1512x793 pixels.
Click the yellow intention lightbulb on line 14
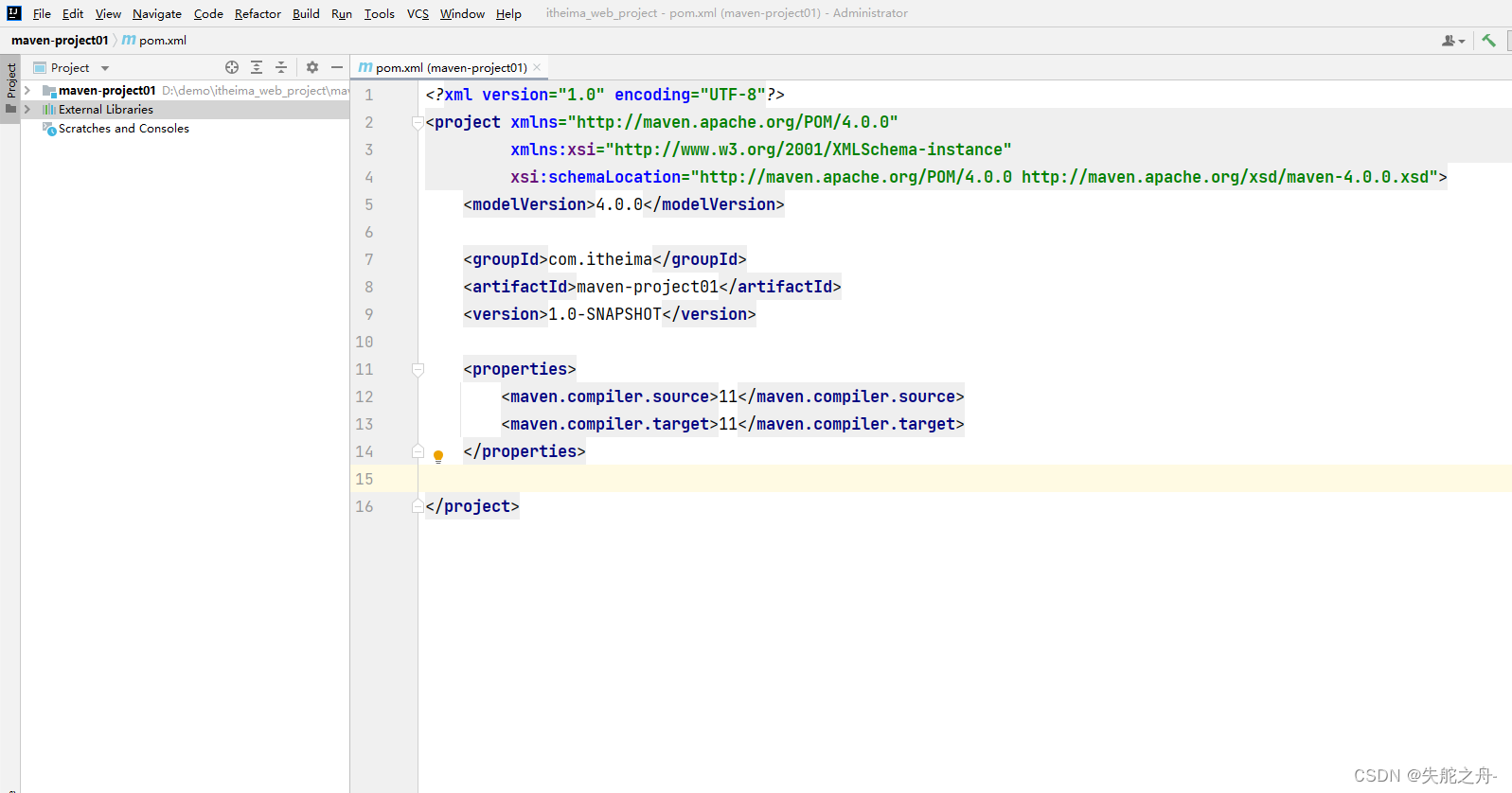438,456
